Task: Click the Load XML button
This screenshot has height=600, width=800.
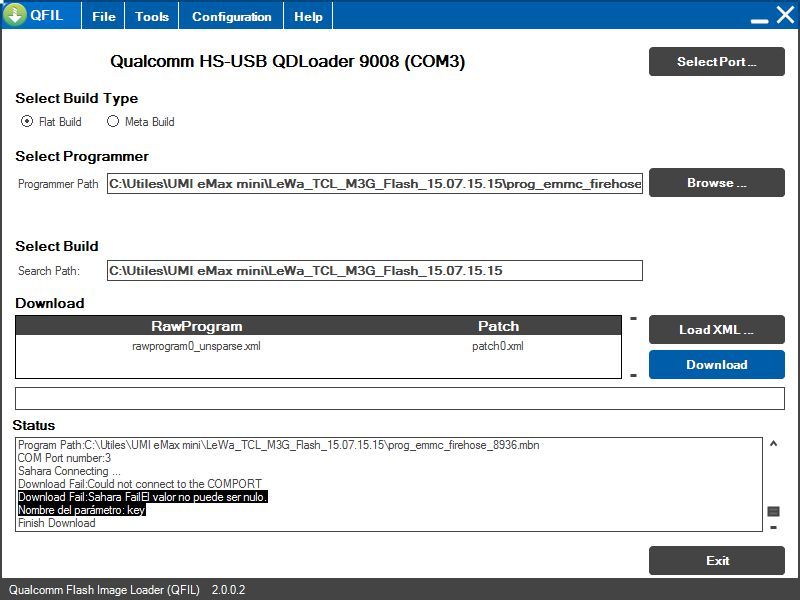Action: (x=716, y=330)
